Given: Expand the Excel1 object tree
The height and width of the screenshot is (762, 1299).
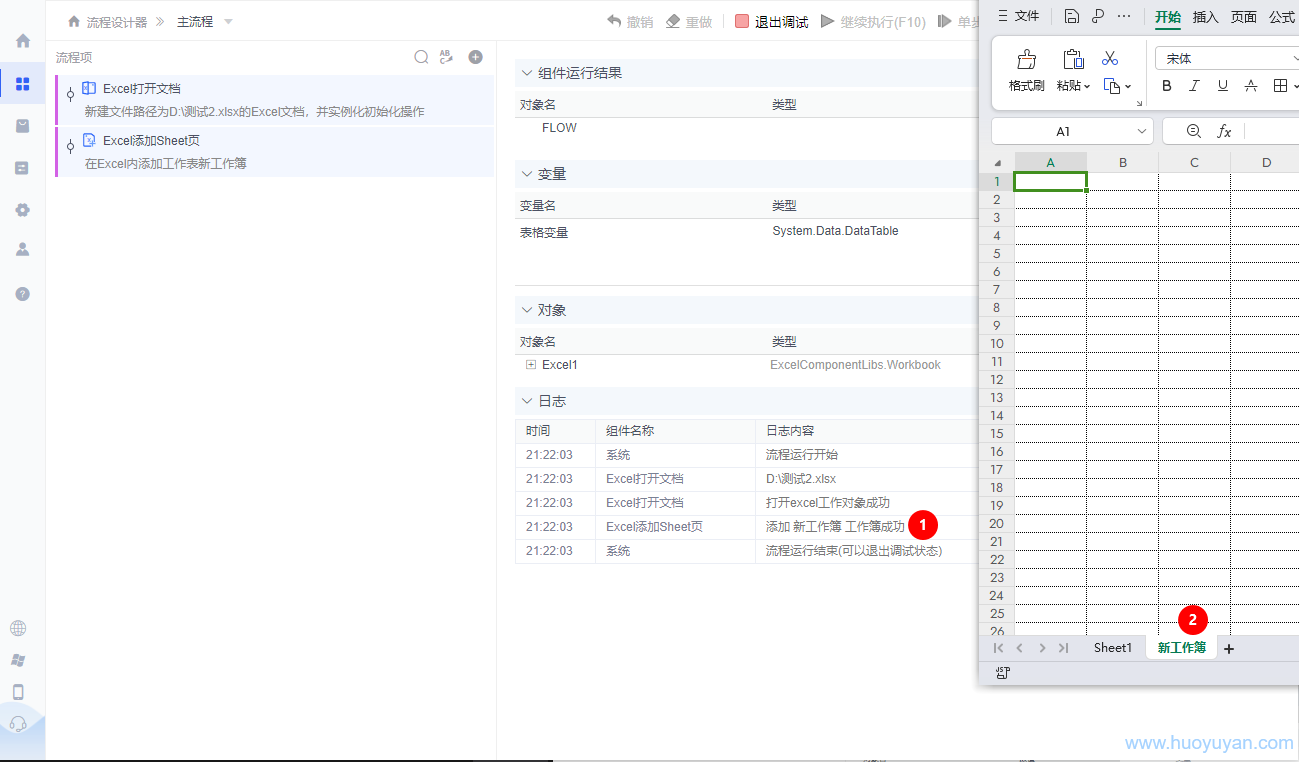Looking at the screenshot, I should click(x=530, y=364).
